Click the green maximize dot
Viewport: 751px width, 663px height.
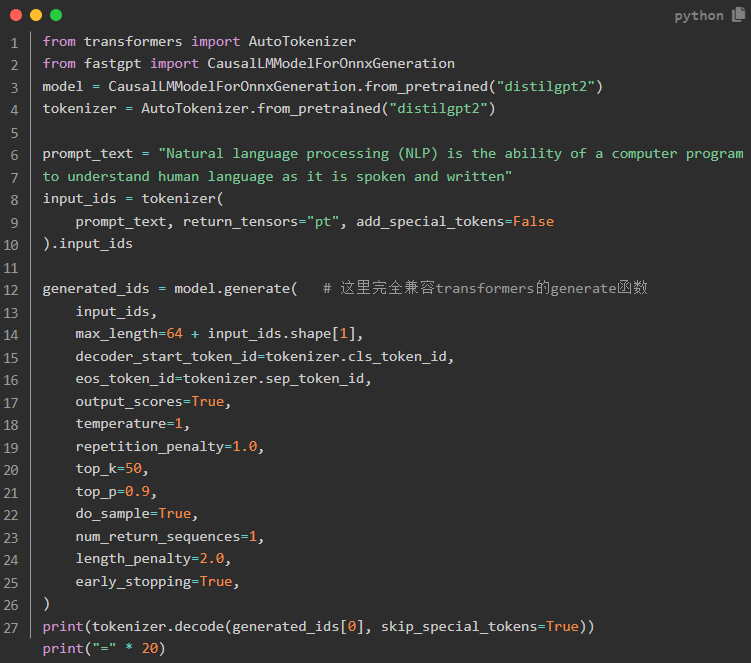56,15
